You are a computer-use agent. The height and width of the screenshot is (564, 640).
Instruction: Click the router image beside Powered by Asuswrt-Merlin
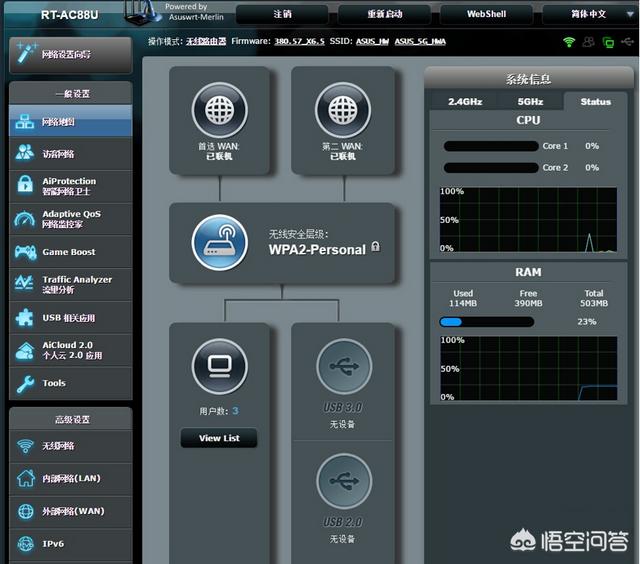click(x=143, y=12)
